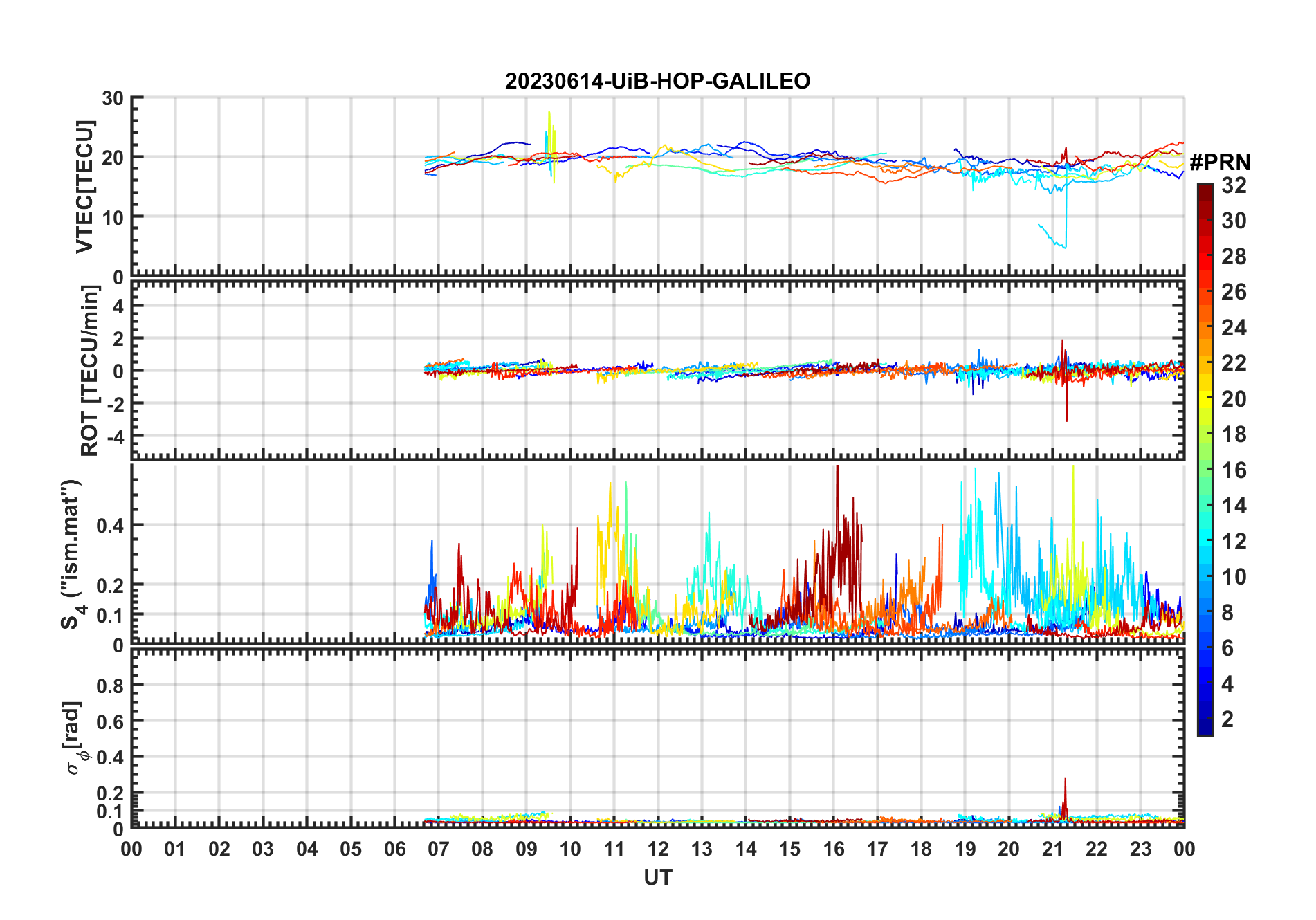The image size is (1316, 920).
Task: Click the PRN colorbar strip
Action: 1205,459
